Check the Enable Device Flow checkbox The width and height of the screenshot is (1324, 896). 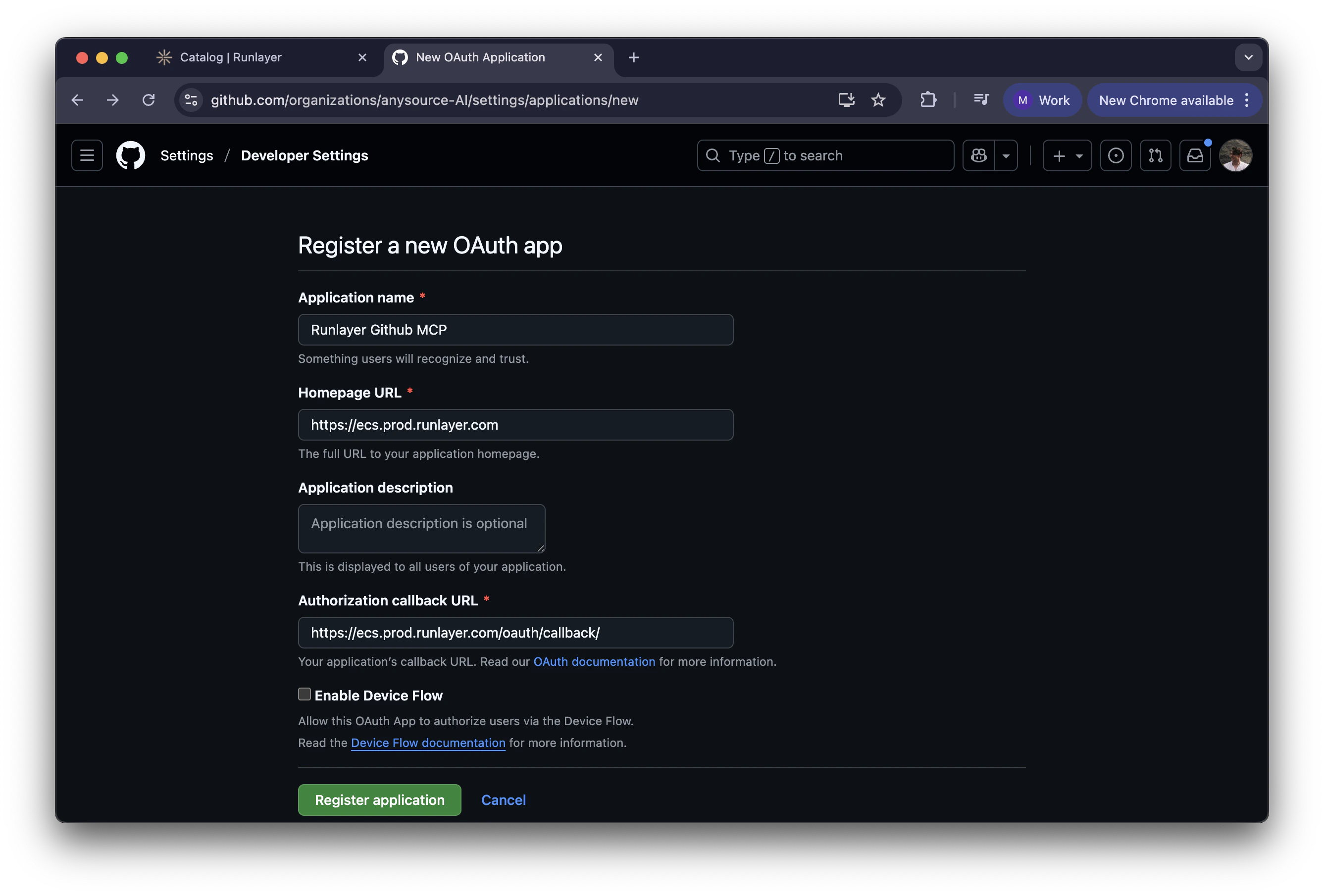(x=304, y=695)
